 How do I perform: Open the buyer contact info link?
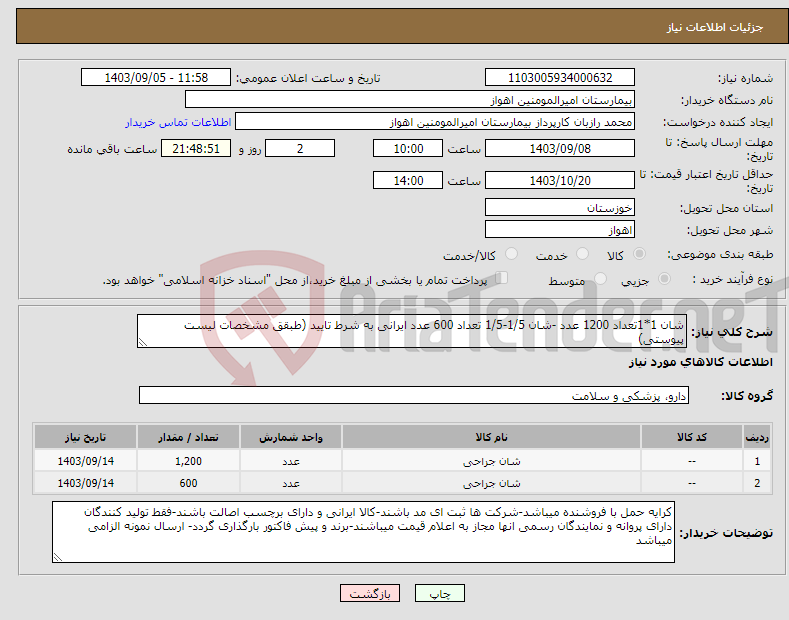178,122
